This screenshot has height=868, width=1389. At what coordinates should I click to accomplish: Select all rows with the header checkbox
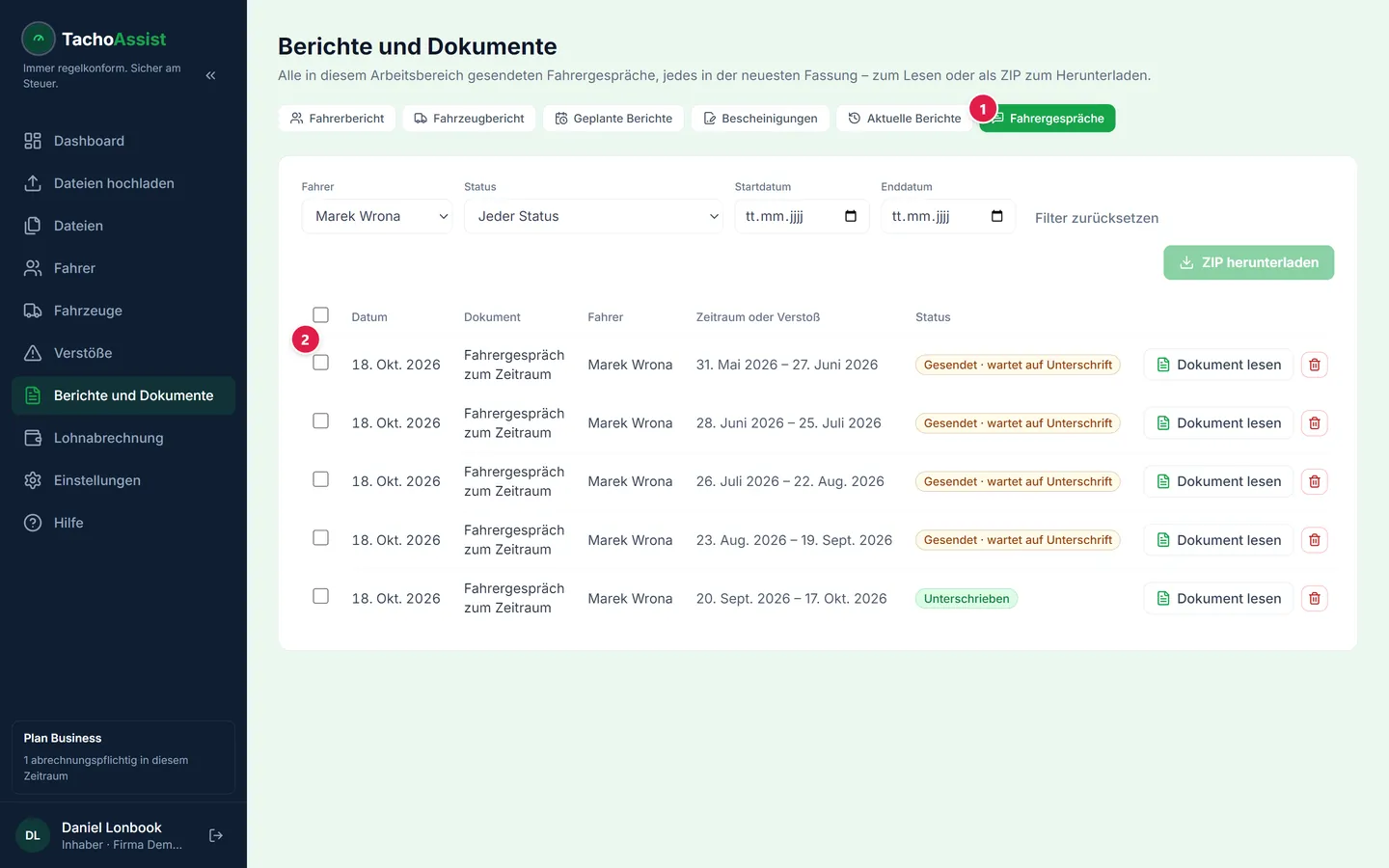click(x=321, y=315)
